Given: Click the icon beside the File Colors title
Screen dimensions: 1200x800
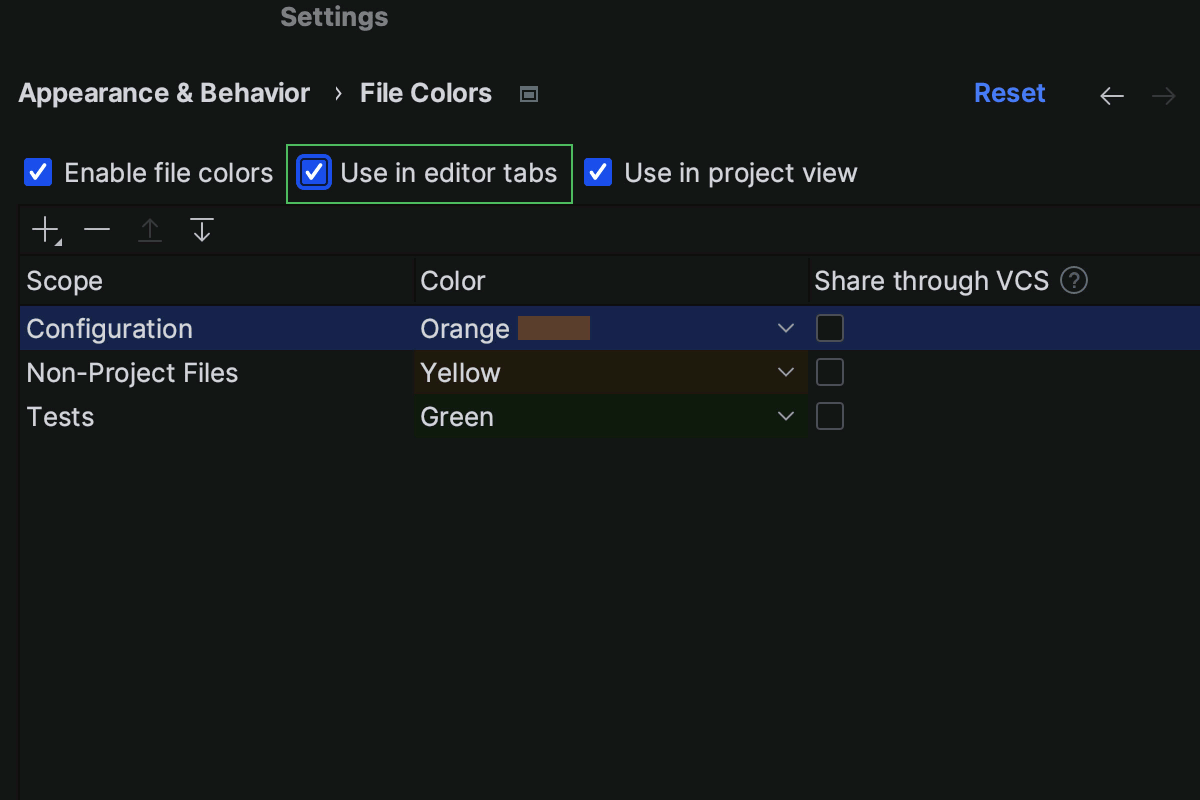Looking at the screenshot, I should (x=528, y=93).
